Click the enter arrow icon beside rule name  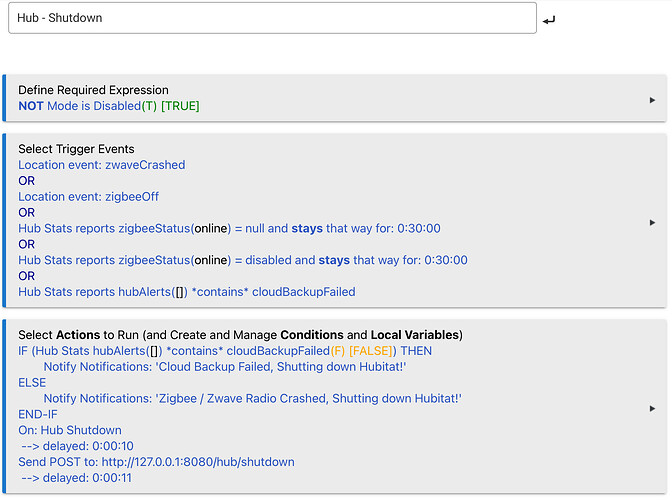[549, 20]
